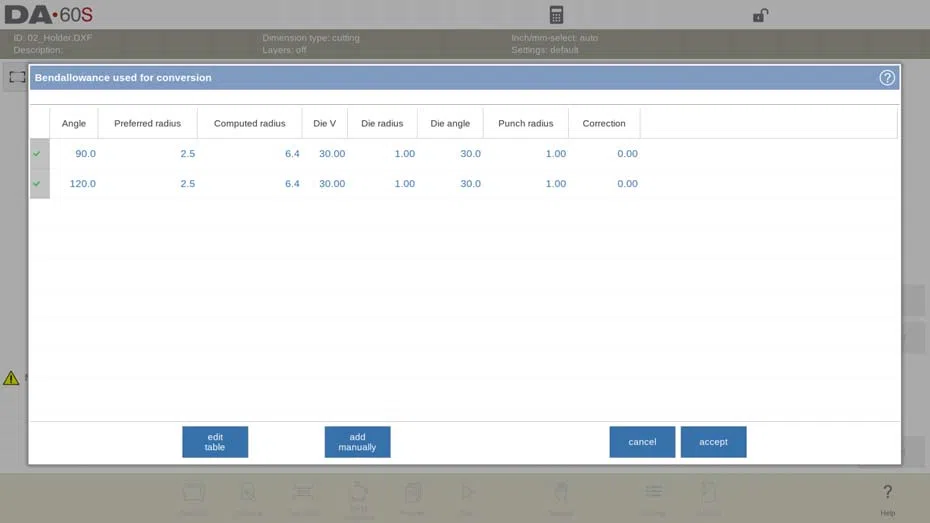930x523 pixels.
Task: Open dialog help question mark icon
Action: (887, 78)
